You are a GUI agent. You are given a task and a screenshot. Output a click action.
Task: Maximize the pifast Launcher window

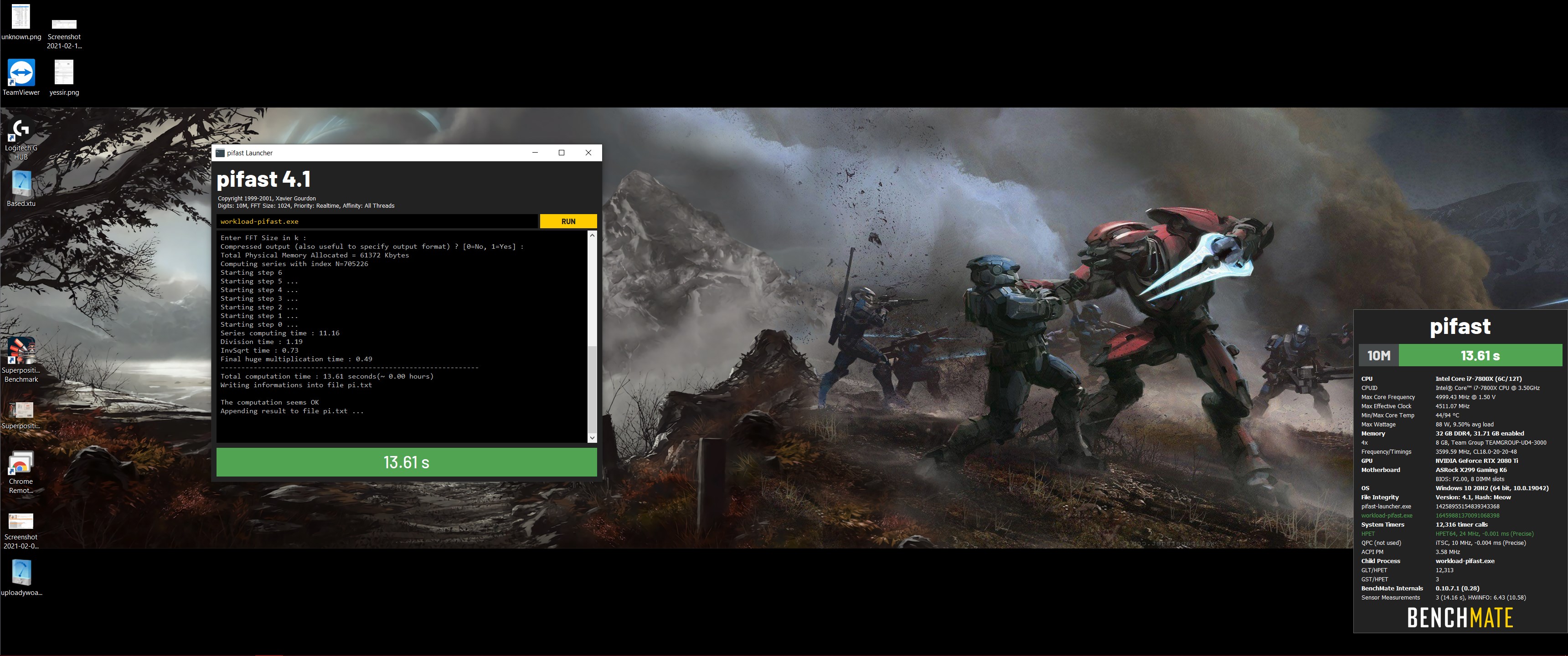tap(561, 153)
